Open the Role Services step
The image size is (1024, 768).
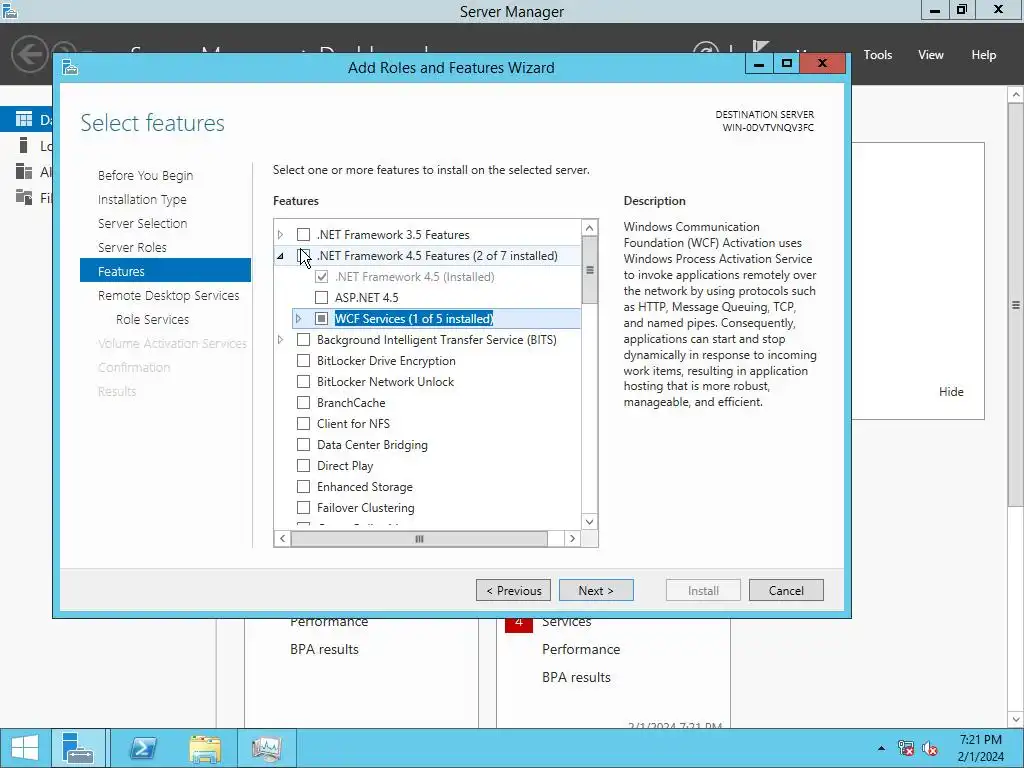point(152,319)
